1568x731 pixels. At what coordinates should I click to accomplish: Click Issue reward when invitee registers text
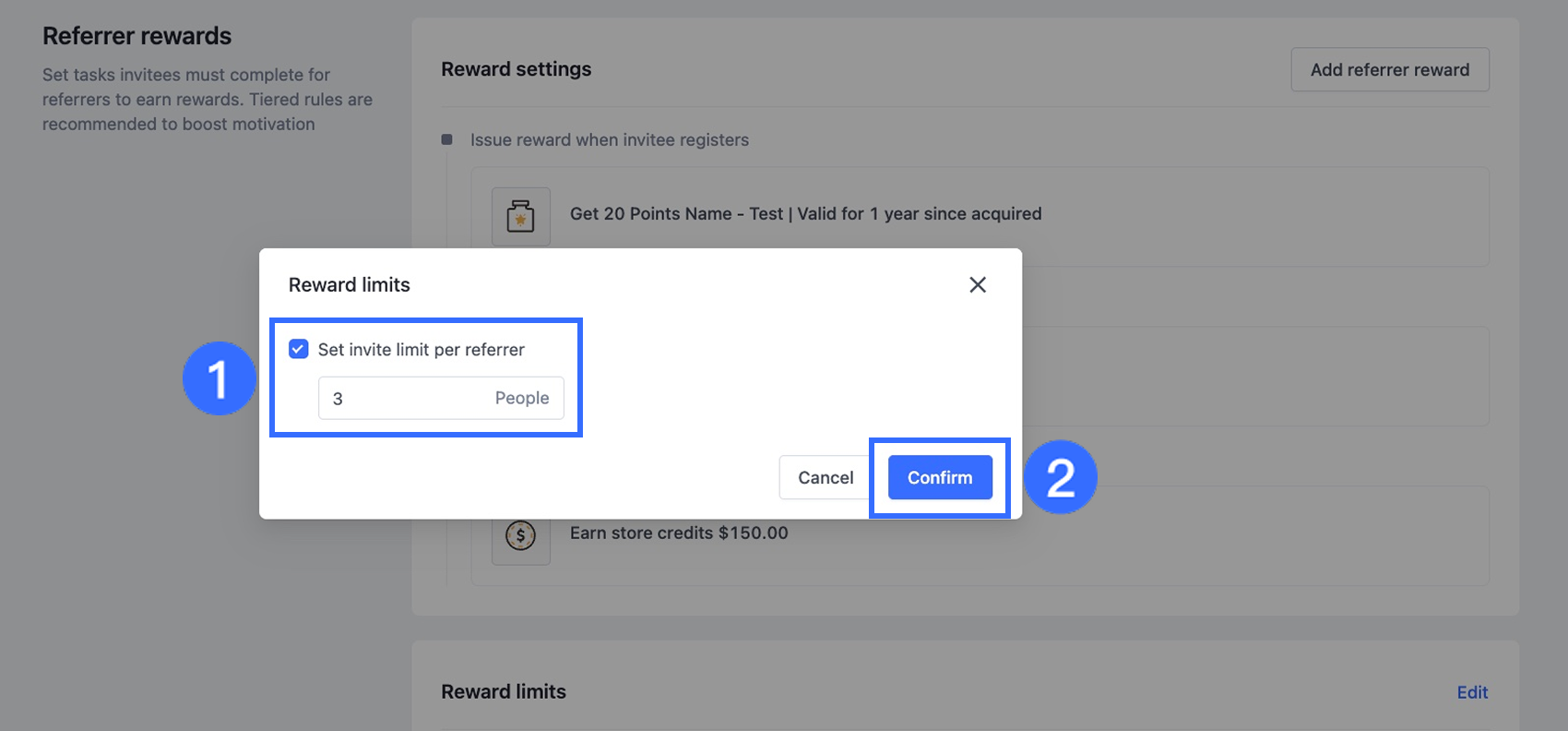click(609, 140)
